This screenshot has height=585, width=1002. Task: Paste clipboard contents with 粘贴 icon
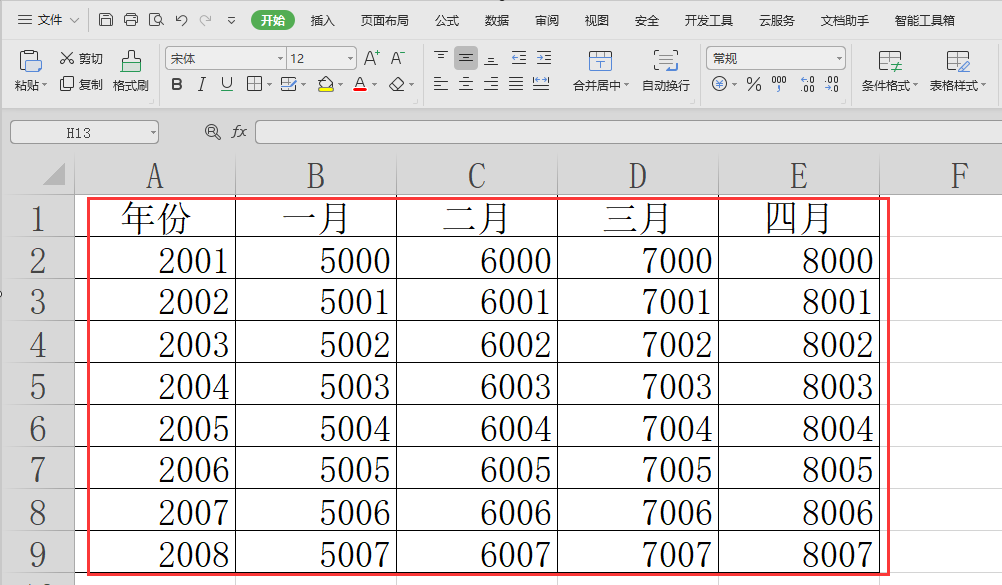[30, 61]
